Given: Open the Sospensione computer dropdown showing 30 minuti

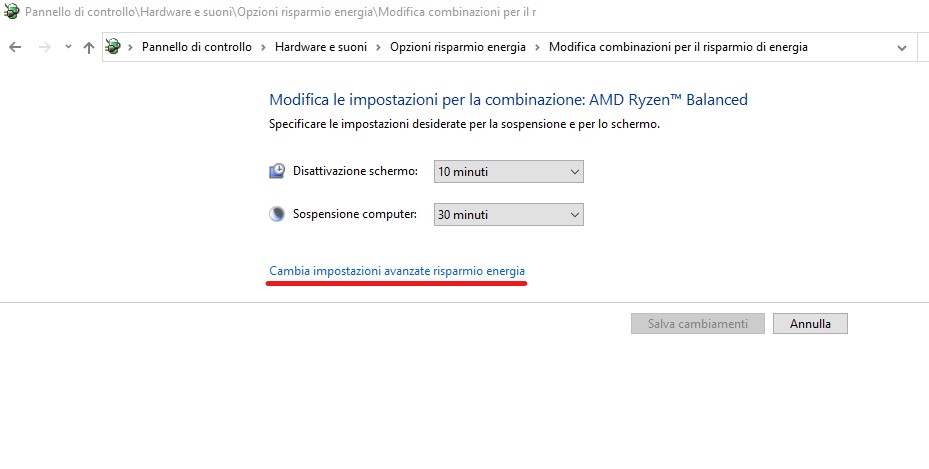Looking at the screenshot, I should click(x=508, y=214).
